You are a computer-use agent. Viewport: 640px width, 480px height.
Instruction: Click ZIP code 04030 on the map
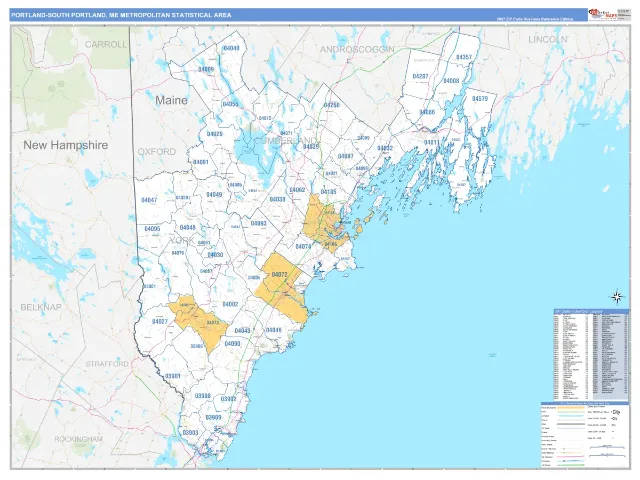pyautogui.click(x=215, y=255)
